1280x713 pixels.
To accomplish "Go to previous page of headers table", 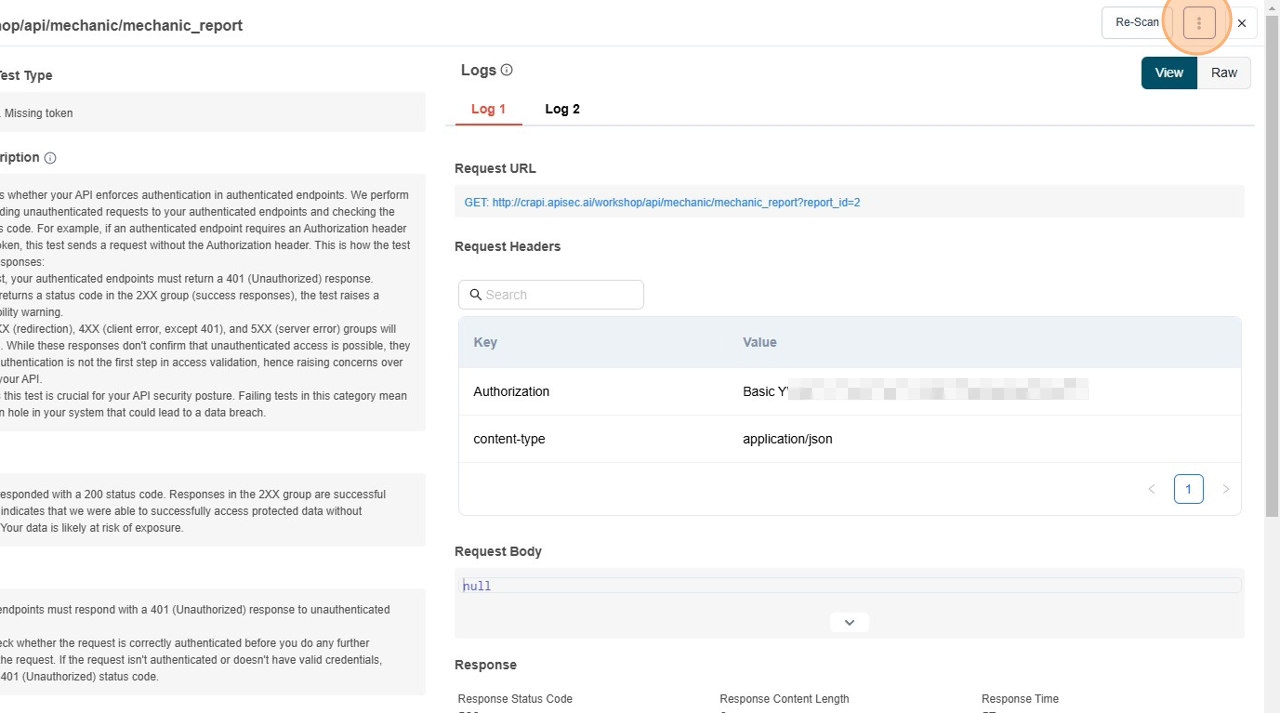I will [x=1151, y=489].
